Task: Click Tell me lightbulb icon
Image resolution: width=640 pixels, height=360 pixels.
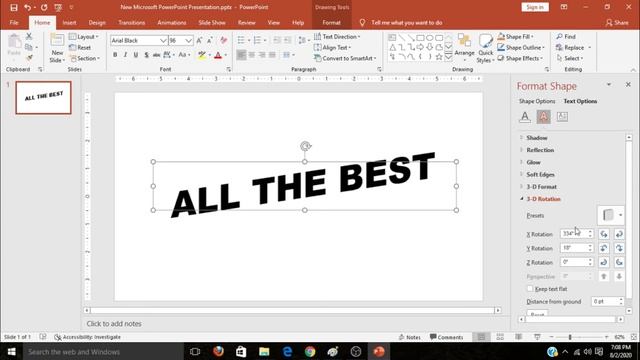Action: [362, 22]
